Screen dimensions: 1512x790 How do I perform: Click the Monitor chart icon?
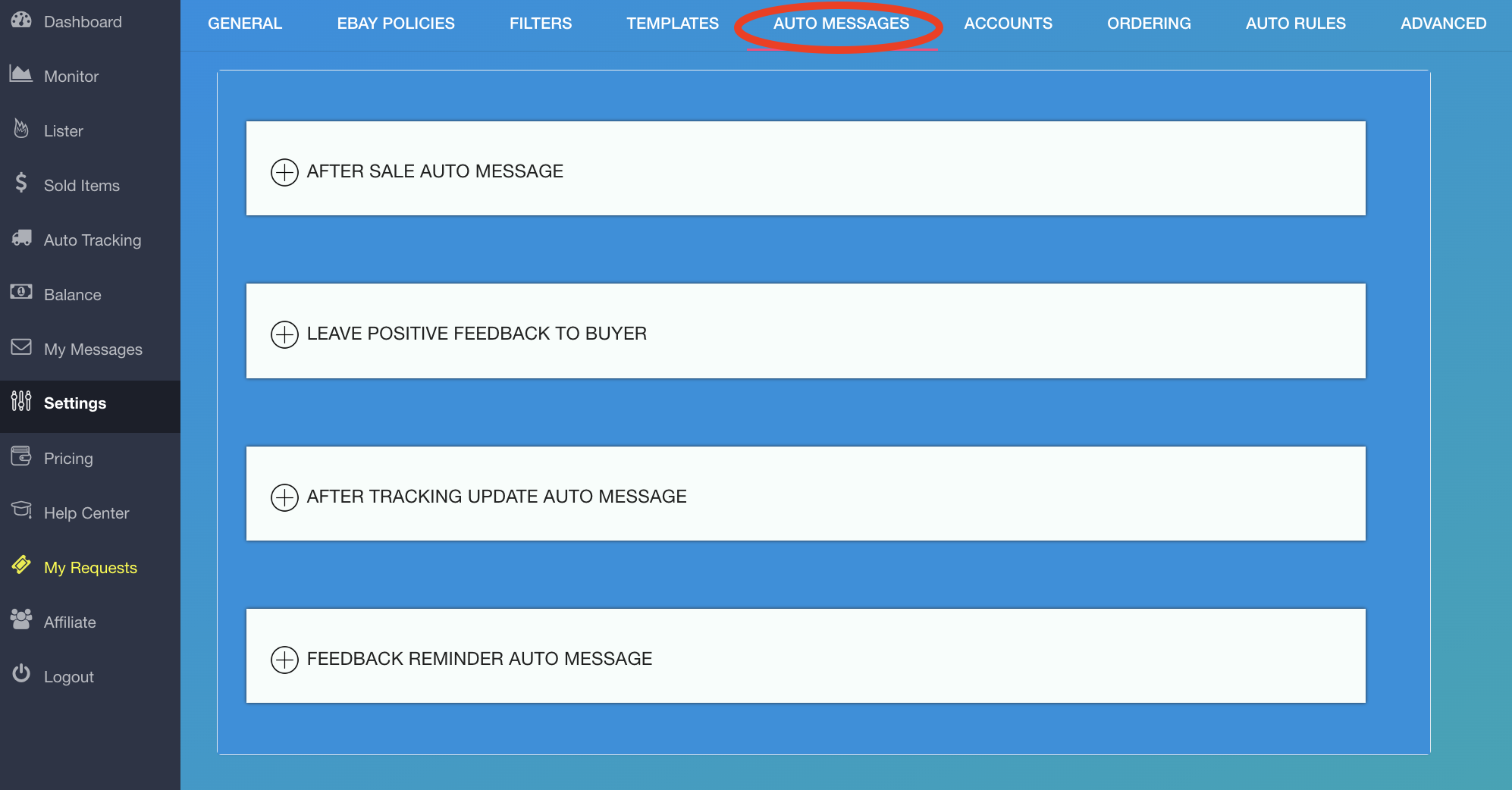(21, 74)
